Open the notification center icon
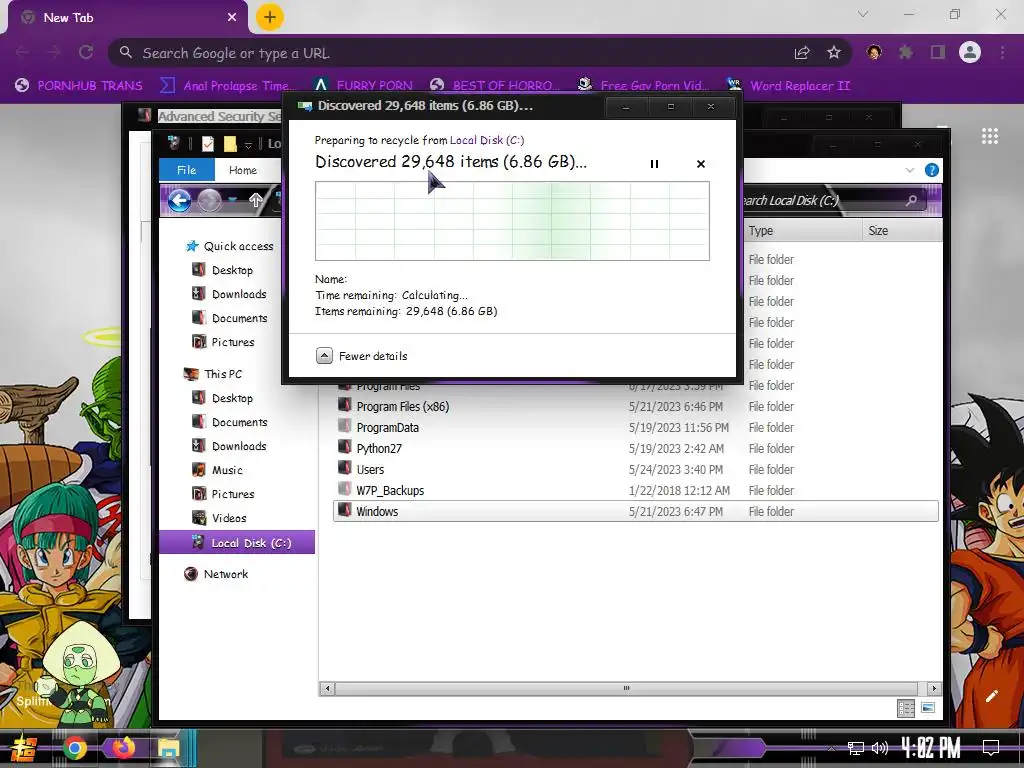The width and height of the screenshot is (1024, 768). (991, 748)
